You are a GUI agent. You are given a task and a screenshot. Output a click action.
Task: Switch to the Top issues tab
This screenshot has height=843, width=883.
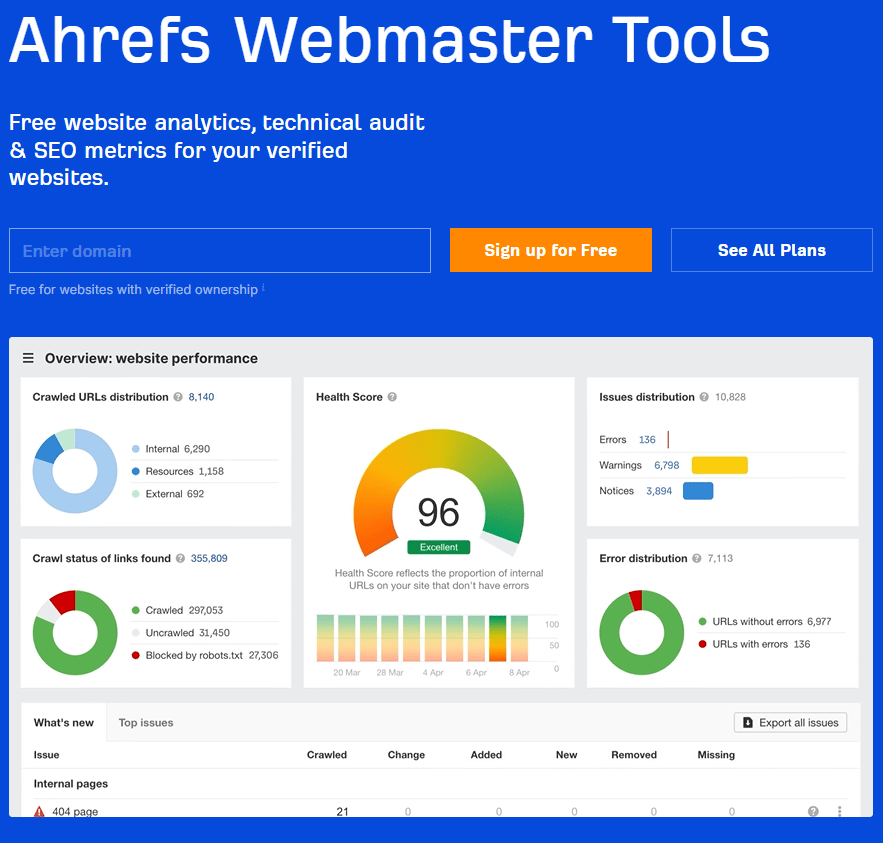pyautogui.click(x=146, y=722)
